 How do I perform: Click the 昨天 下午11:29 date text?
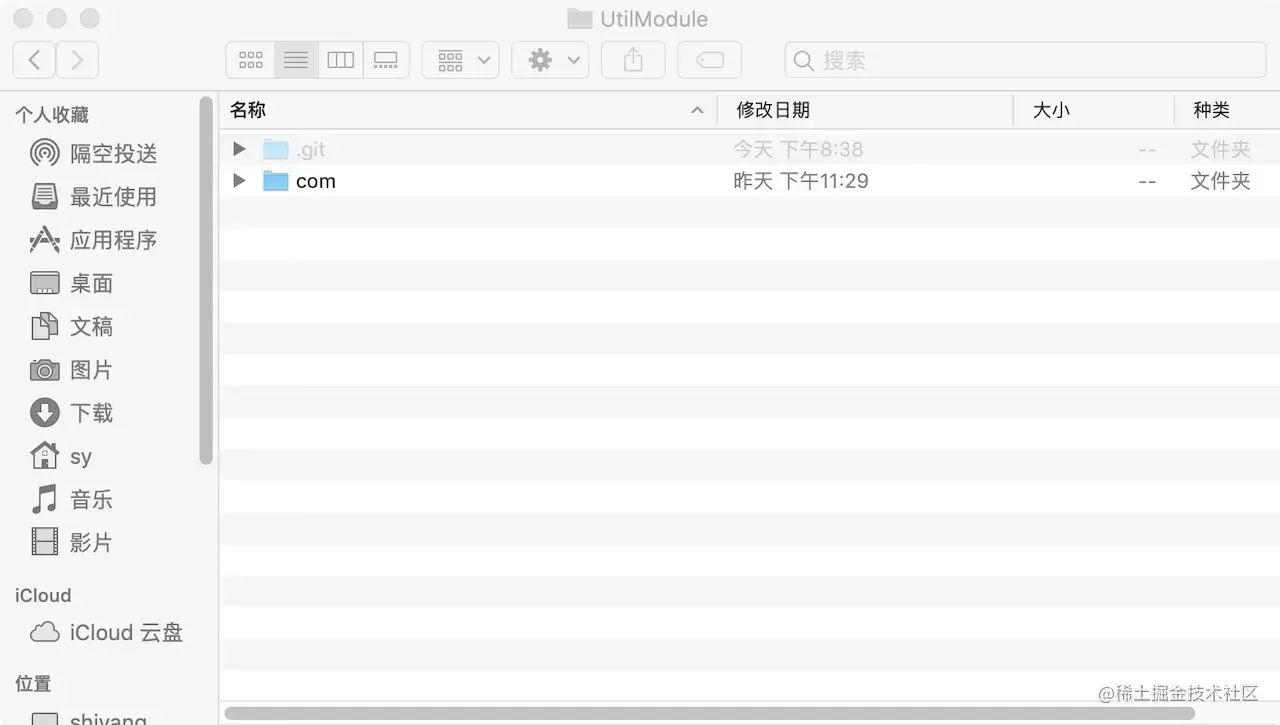click(801, 181)
